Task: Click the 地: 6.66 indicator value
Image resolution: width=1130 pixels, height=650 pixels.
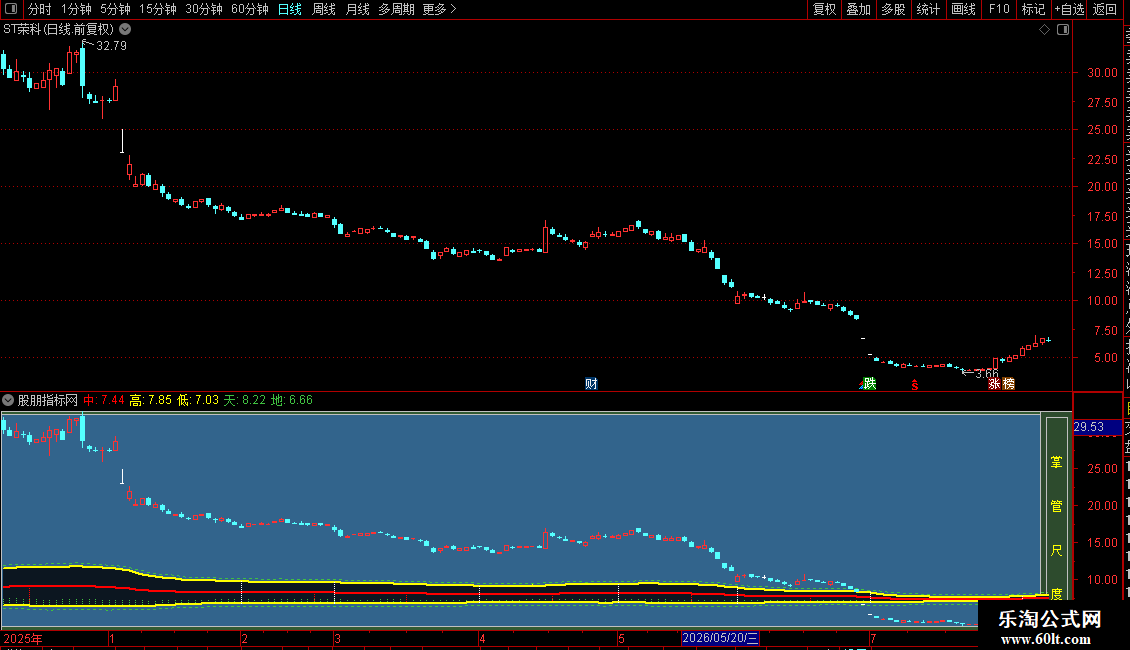Action: tap(292, 400)
